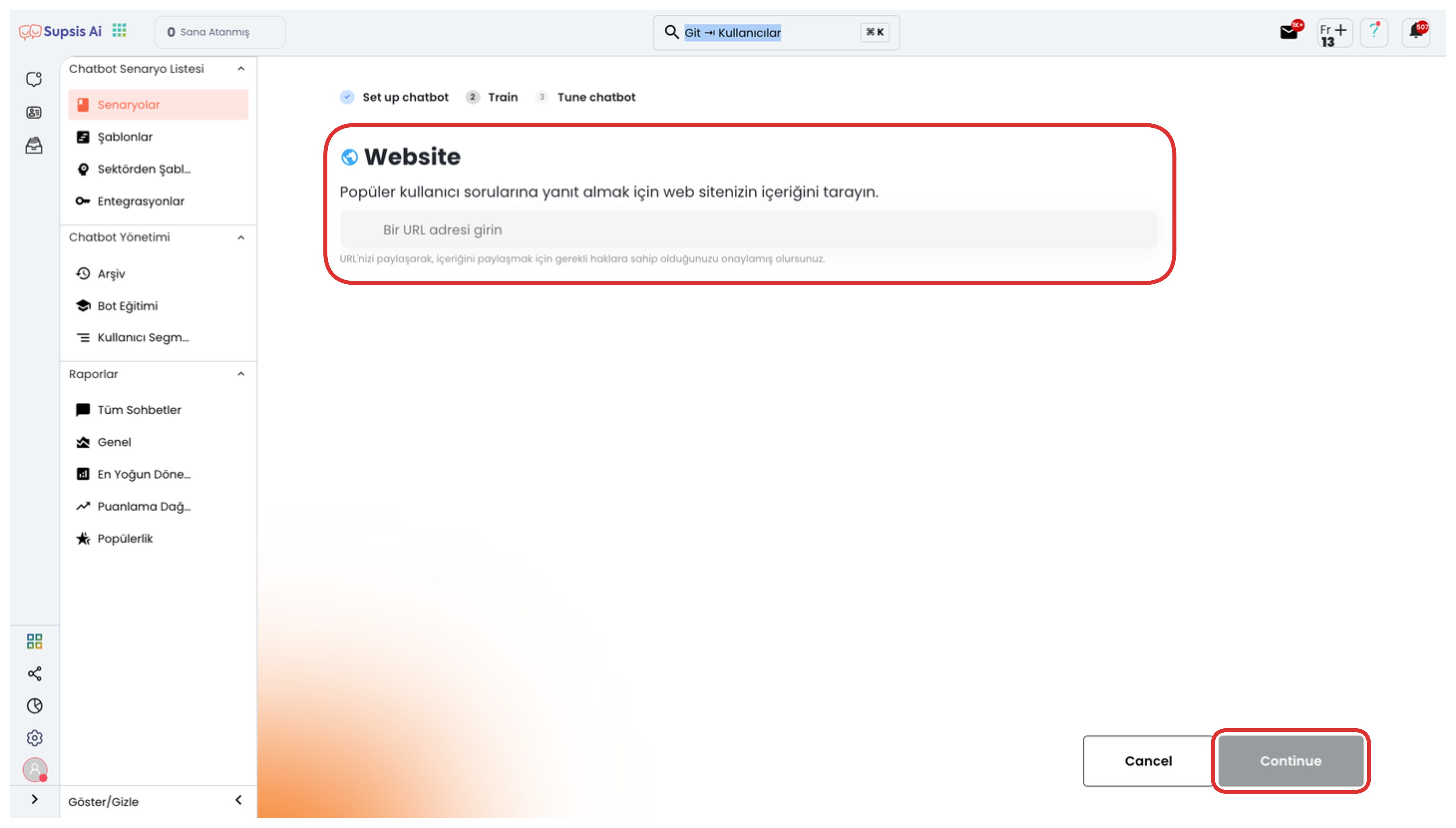Open the settings gear in sidebar
The height and width of the screenshot is (828, 1456).
tap(35, 738)
